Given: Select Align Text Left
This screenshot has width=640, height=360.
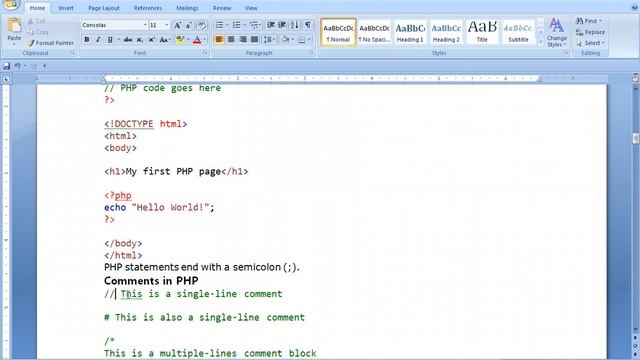Looking at the screenshot, I should [x=219, y=40].
